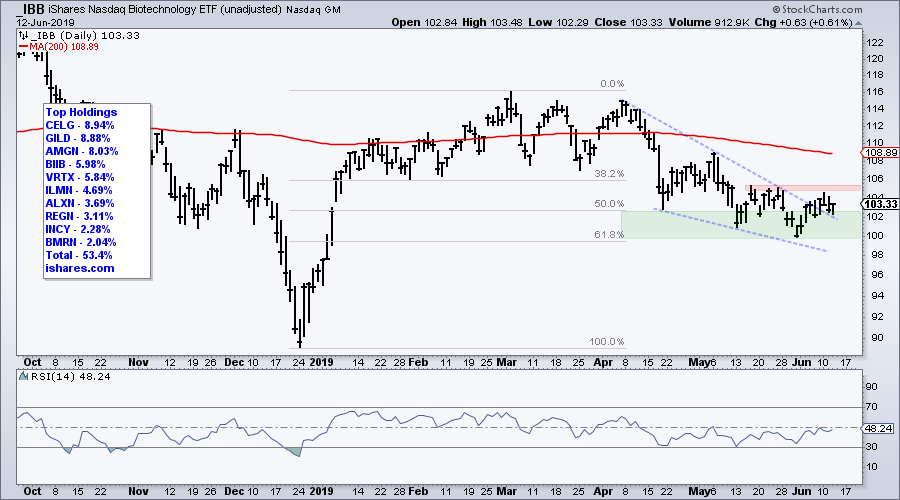Click the red MA(200) line swatch in legend

23,46
